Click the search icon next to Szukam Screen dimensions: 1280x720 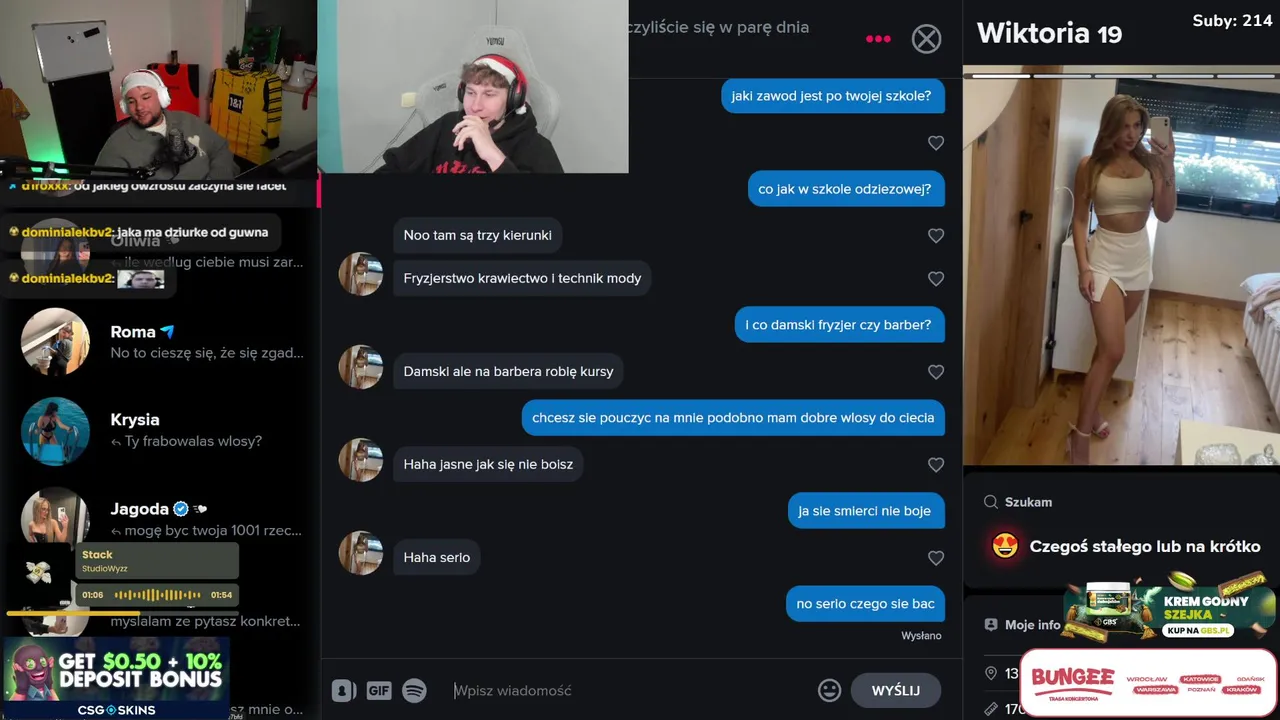(x=991, y=502)
